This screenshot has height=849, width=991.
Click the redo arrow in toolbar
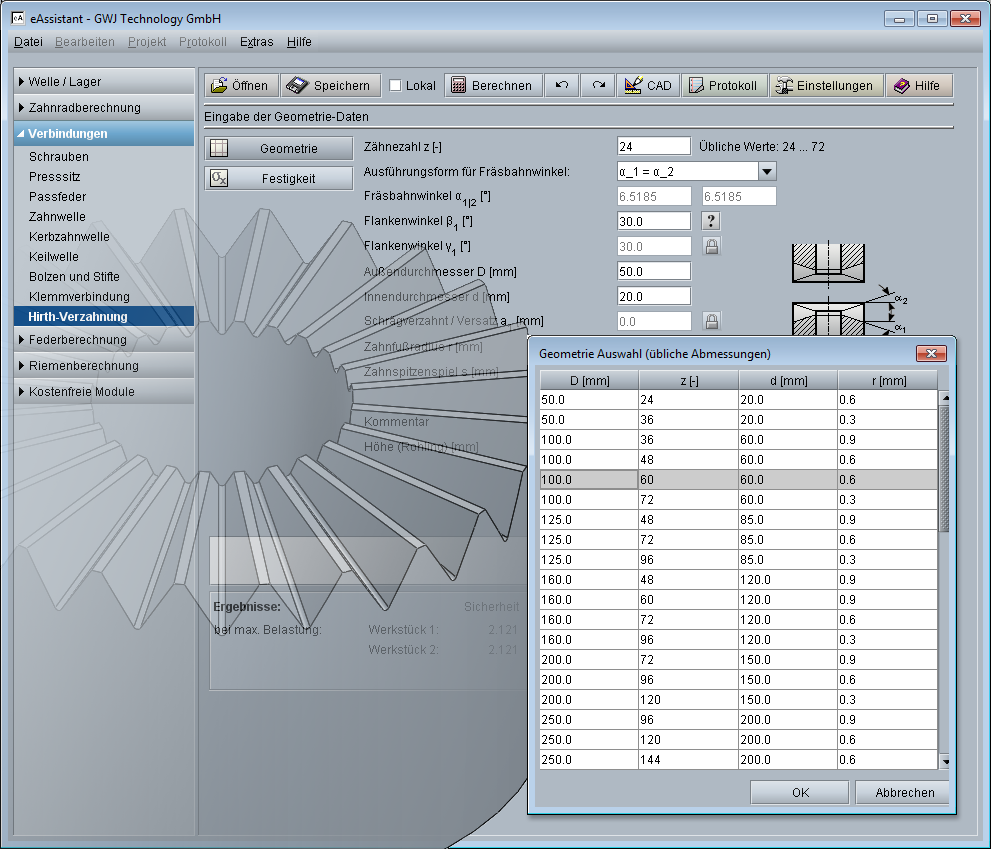click(598, 86)
